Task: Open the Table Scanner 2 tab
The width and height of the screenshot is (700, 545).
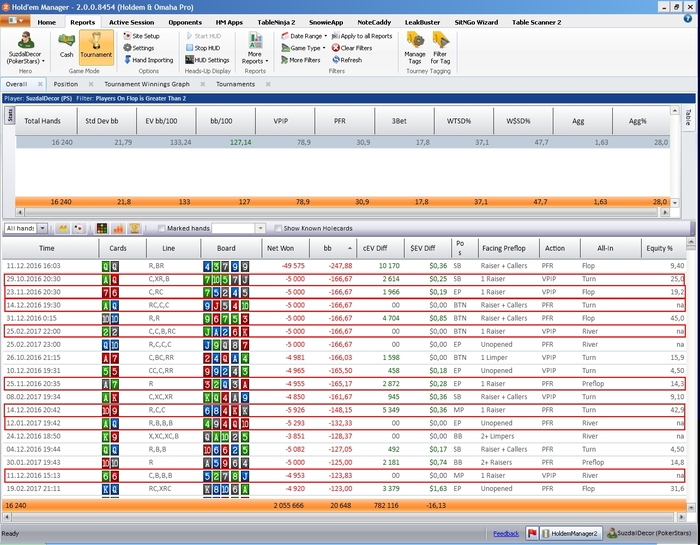Action: 537,22
